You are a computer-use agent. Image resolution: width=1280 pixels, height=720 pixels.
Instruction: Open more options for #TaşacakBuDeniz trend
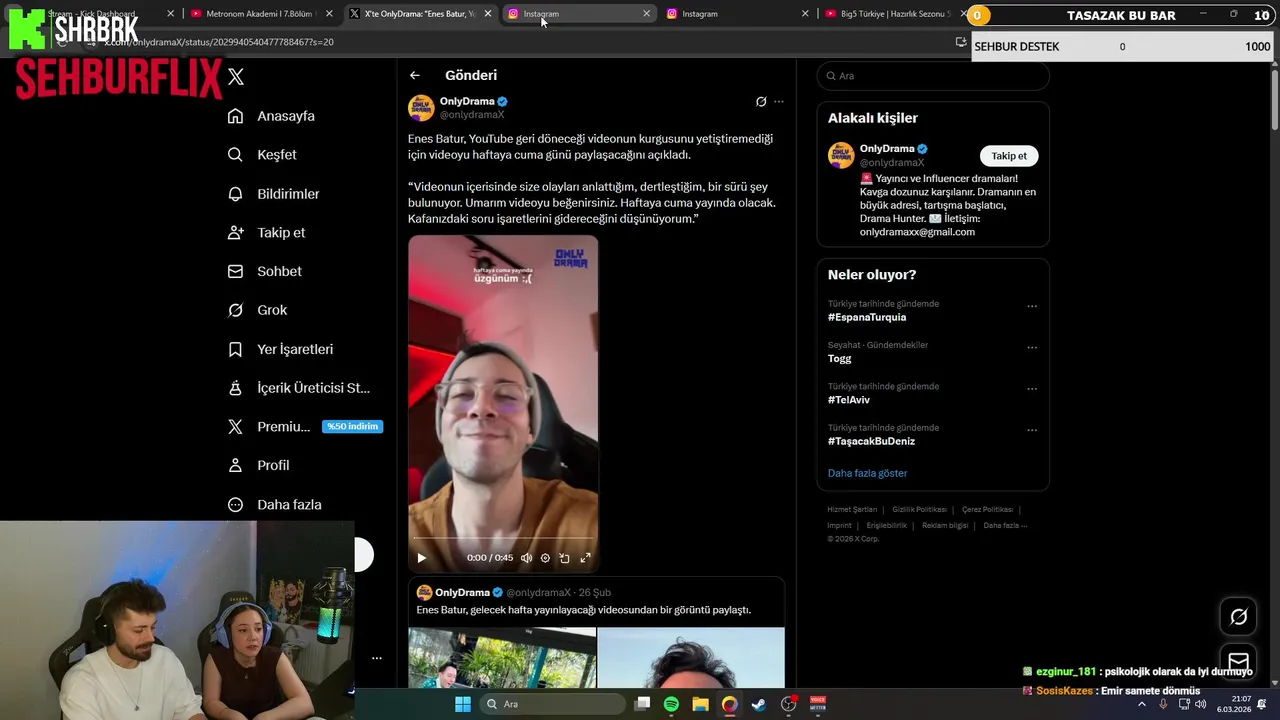click(1032, 430)
